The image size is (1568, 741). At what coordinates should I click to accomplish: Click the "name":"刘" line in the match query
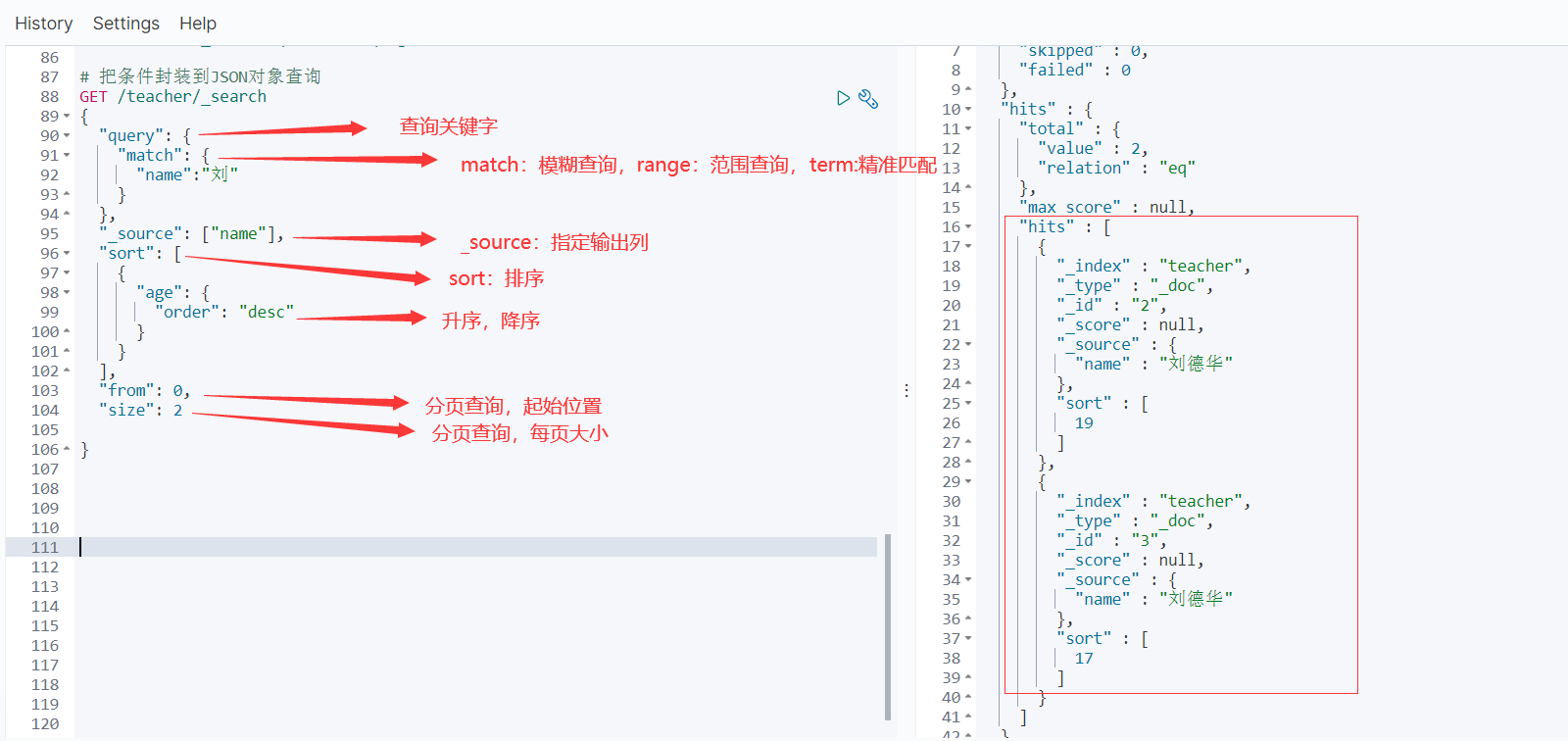click(x=187, y=174)
